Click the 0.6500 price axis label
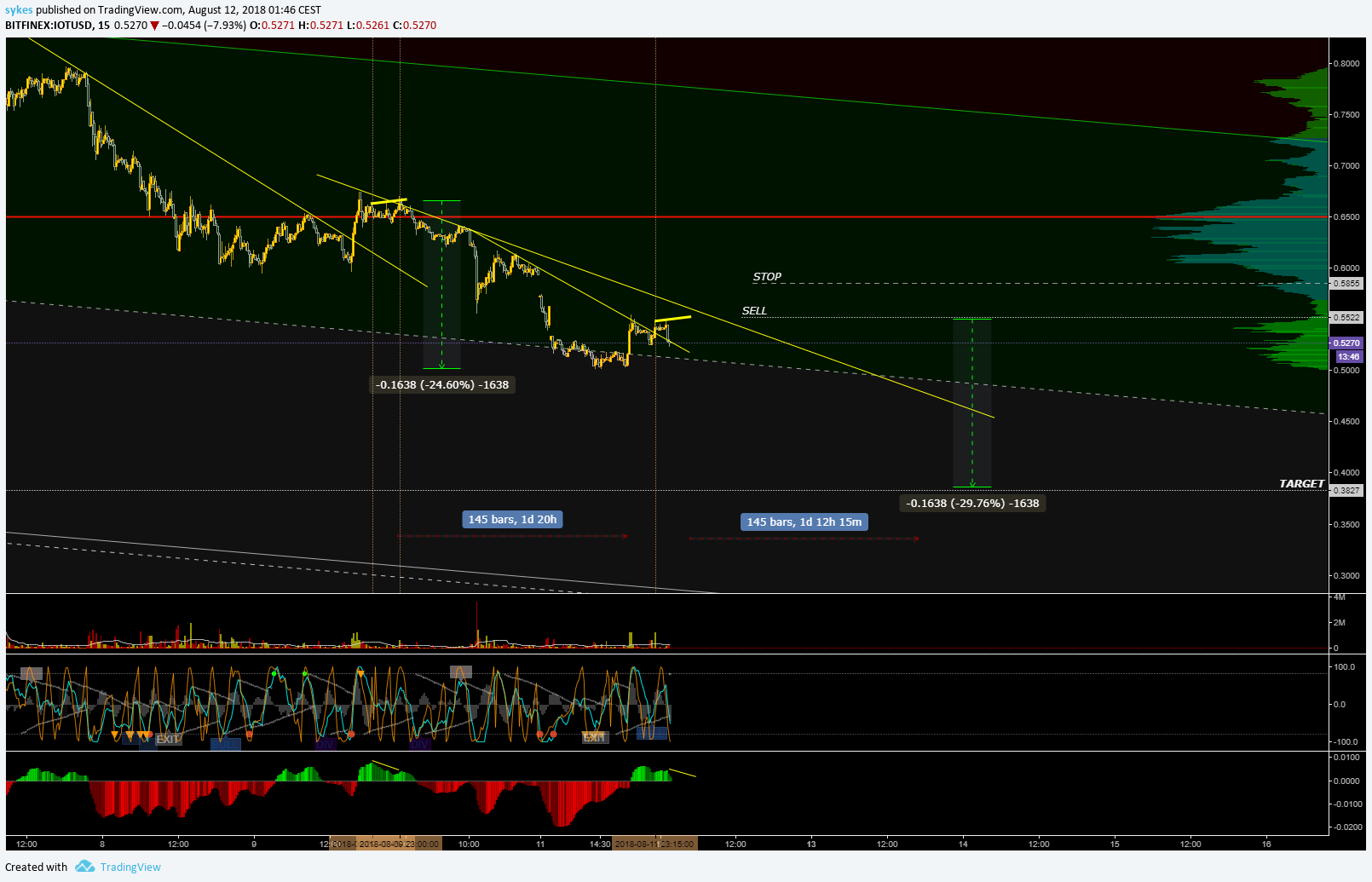 [x=1346, y=217]
